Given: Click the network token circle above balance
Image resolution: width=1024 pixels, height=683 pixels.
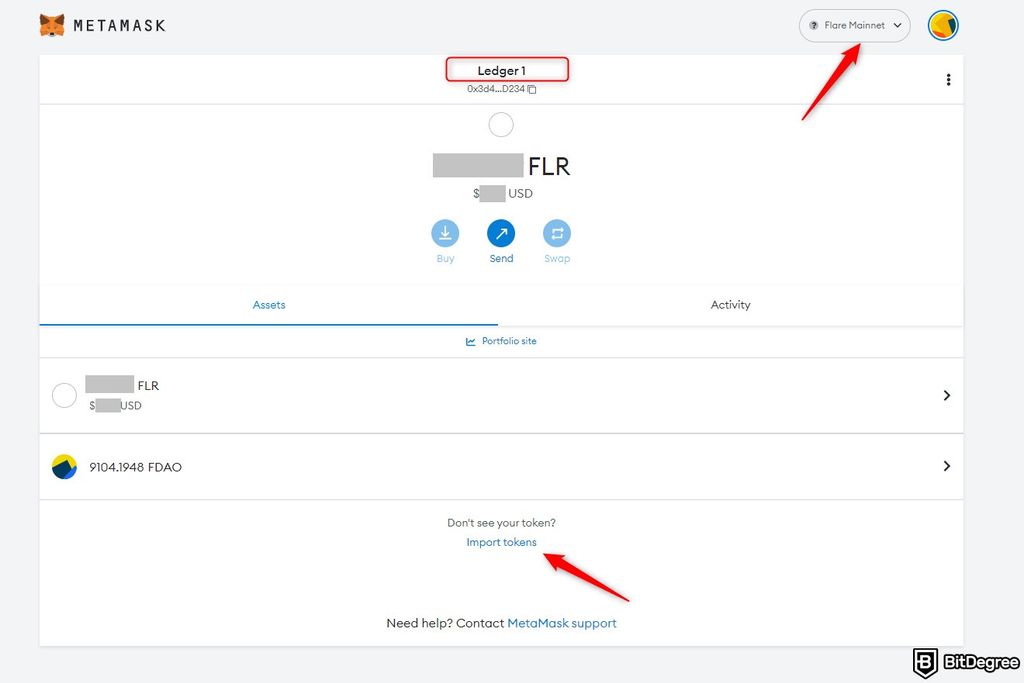Looking at the screenshot, I should click(x=501, y=125).
